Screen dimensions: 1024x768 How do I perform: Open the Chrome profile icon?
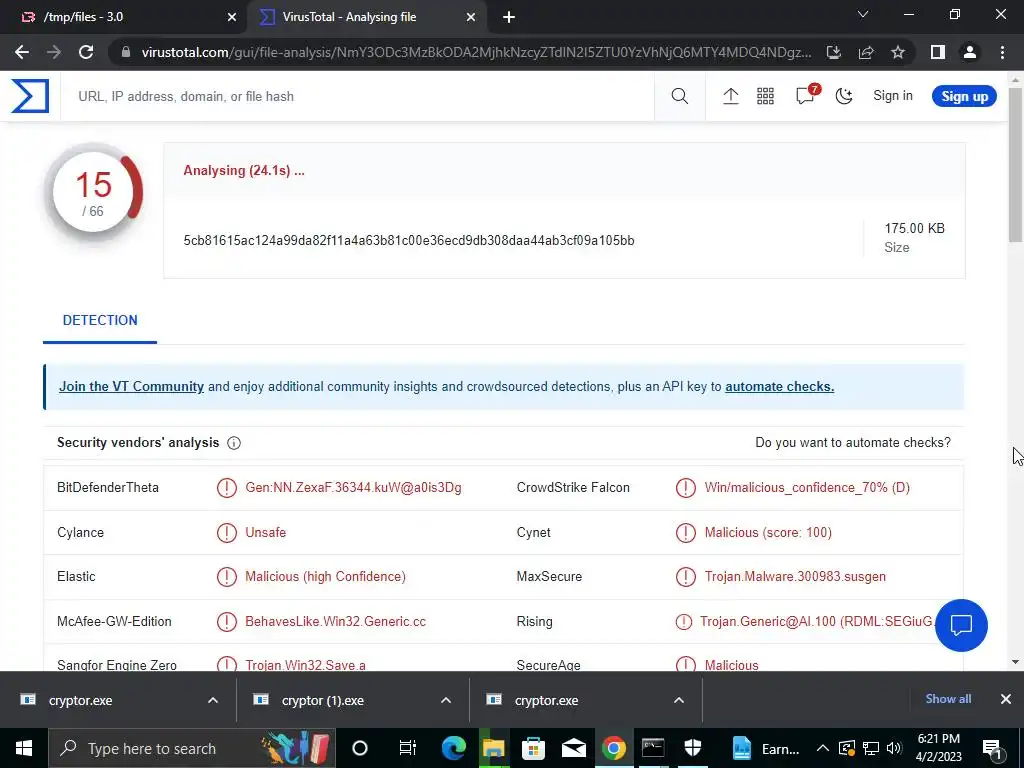click(x=970, y=52)
